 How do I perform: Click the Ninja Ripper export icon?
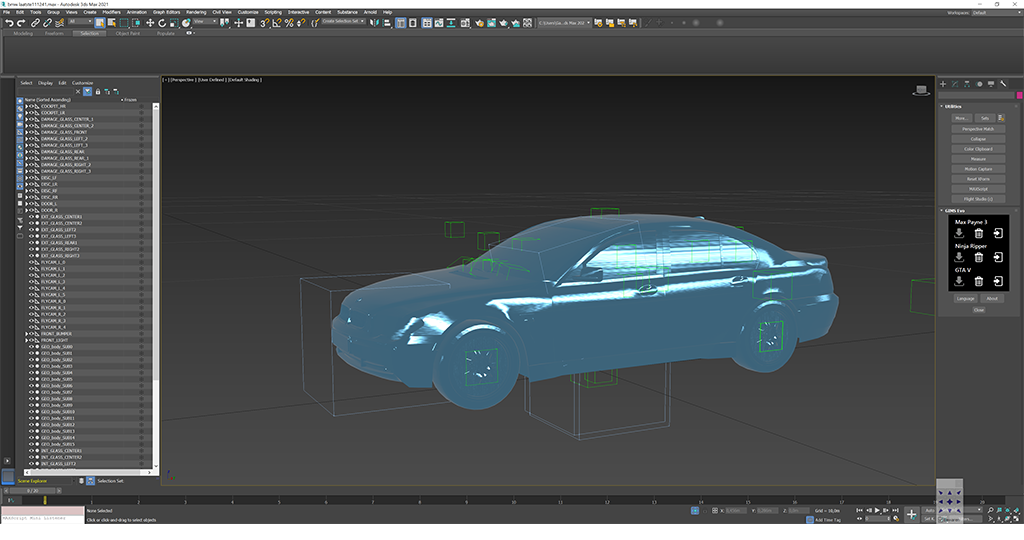(998, 257)
